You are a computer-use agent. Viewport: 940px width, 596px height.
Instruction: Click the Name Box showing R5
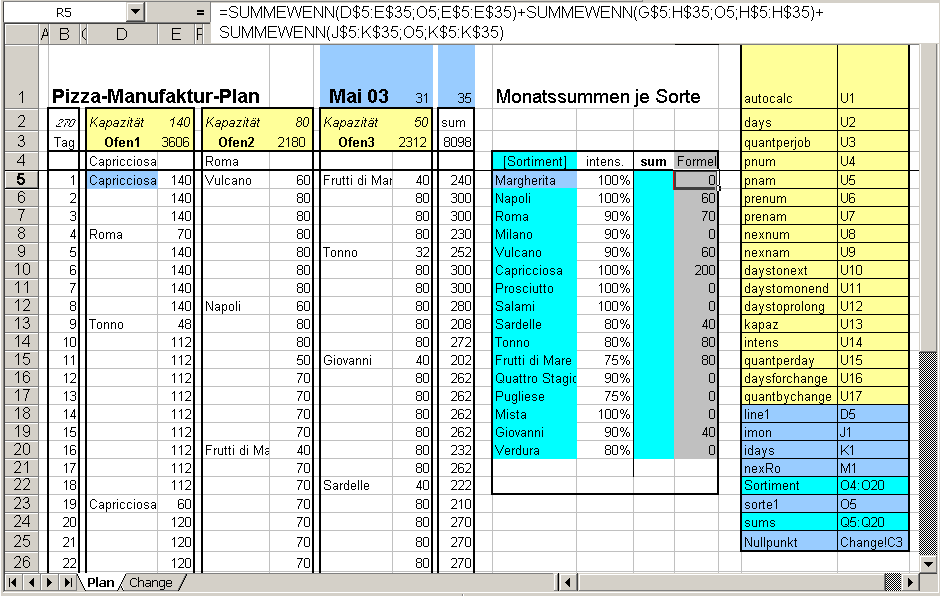pyautogui.click(x=65, y=12)
